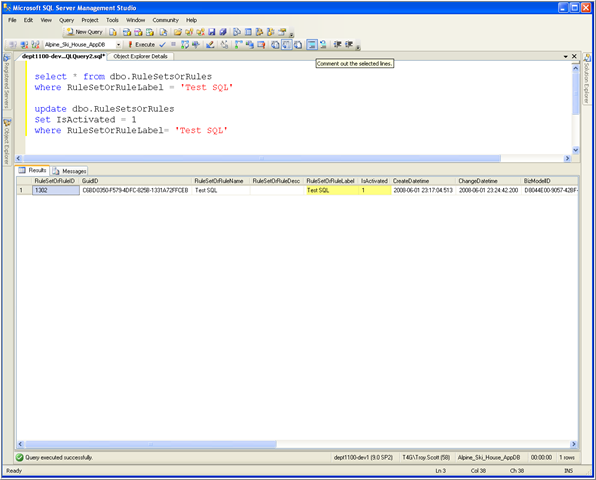Image resolution: width=596 pixels, height=480 pixels.
Task: Toggle Results to Text output mode
Action: [x=275, y=45]
